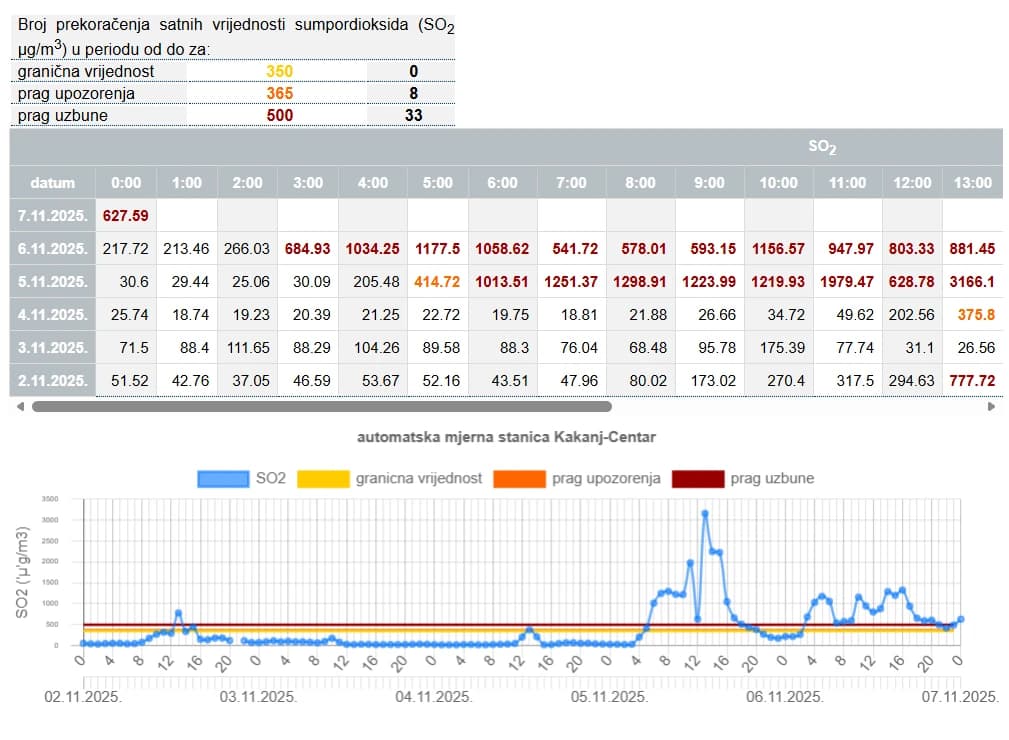Click the highest peak point on the chart
The height and width of the screenshot is (740, 1009).
click(x=705, y=513)
